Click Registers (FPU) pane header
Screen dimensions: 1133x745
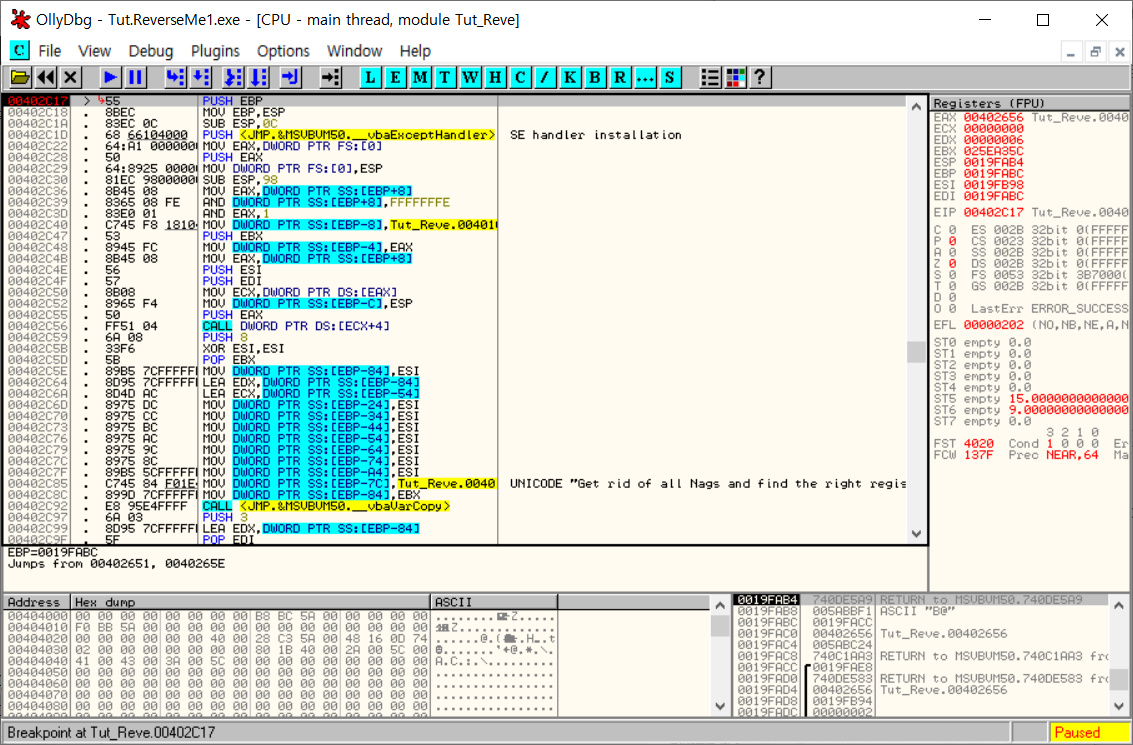[1029, 103]
